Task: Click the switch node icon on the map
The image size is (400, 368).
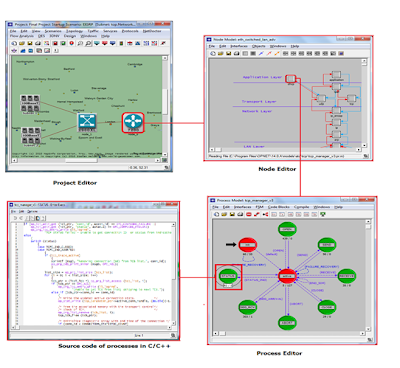Action: [87, 122]
